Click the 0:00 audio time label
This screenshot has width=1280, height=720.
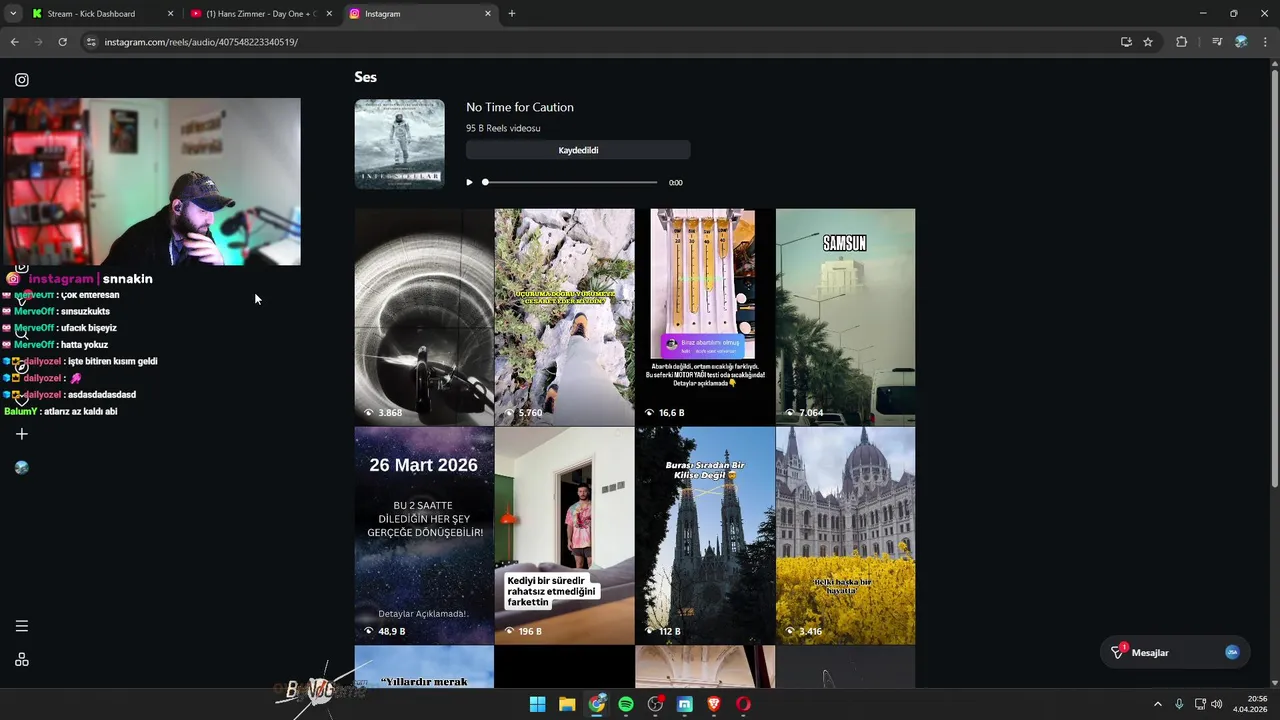676,183
